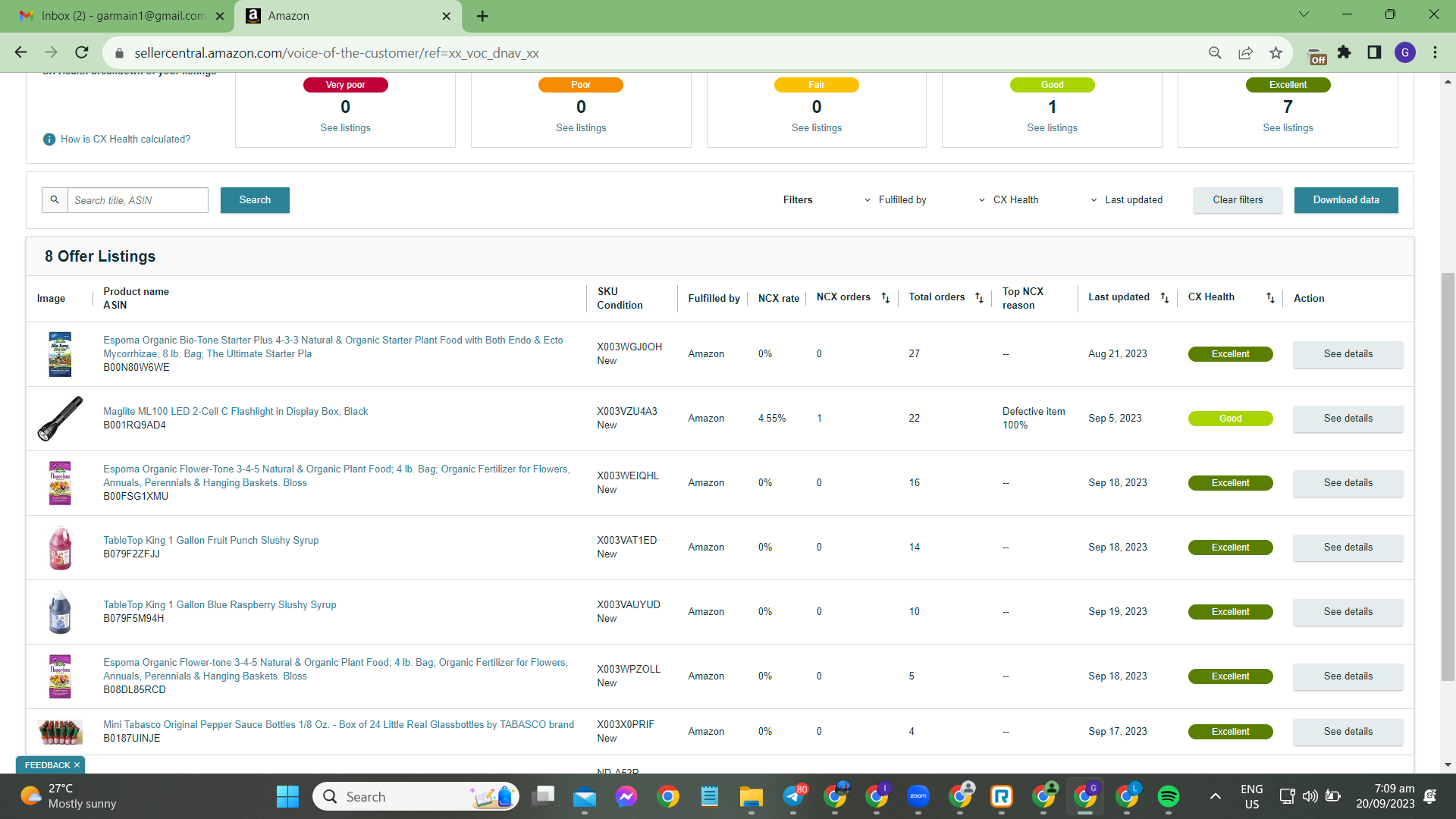Open Spotify from the taskbar
The image size is (1456, 819).
pyautogui.click(x=1169, y=797)
